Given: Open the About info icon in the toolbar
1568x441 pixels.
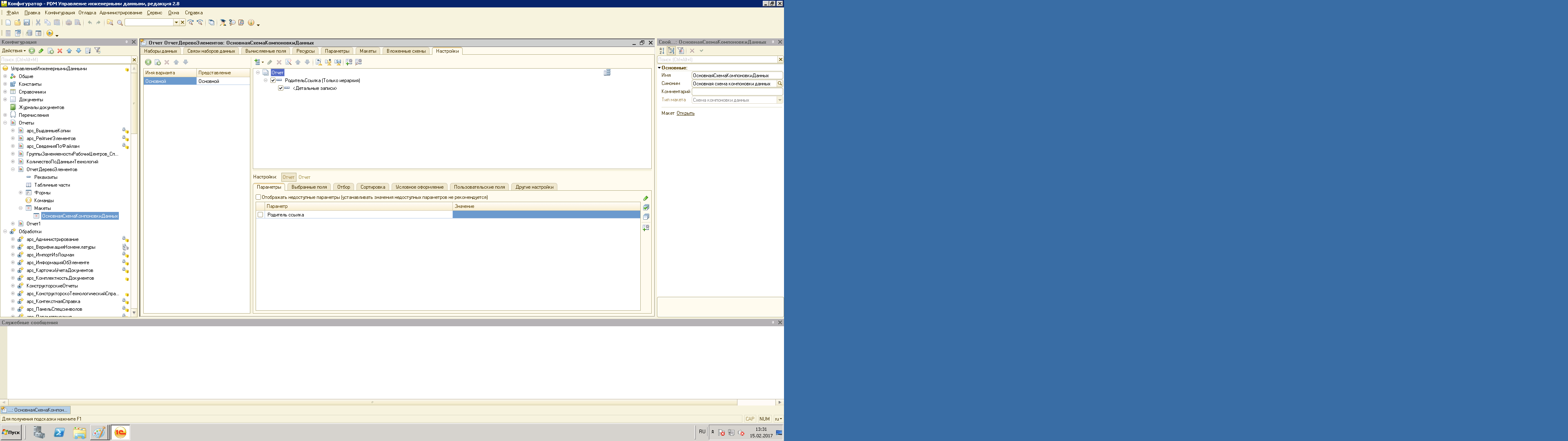Looking at the screenshot, I should click(251, 22).
